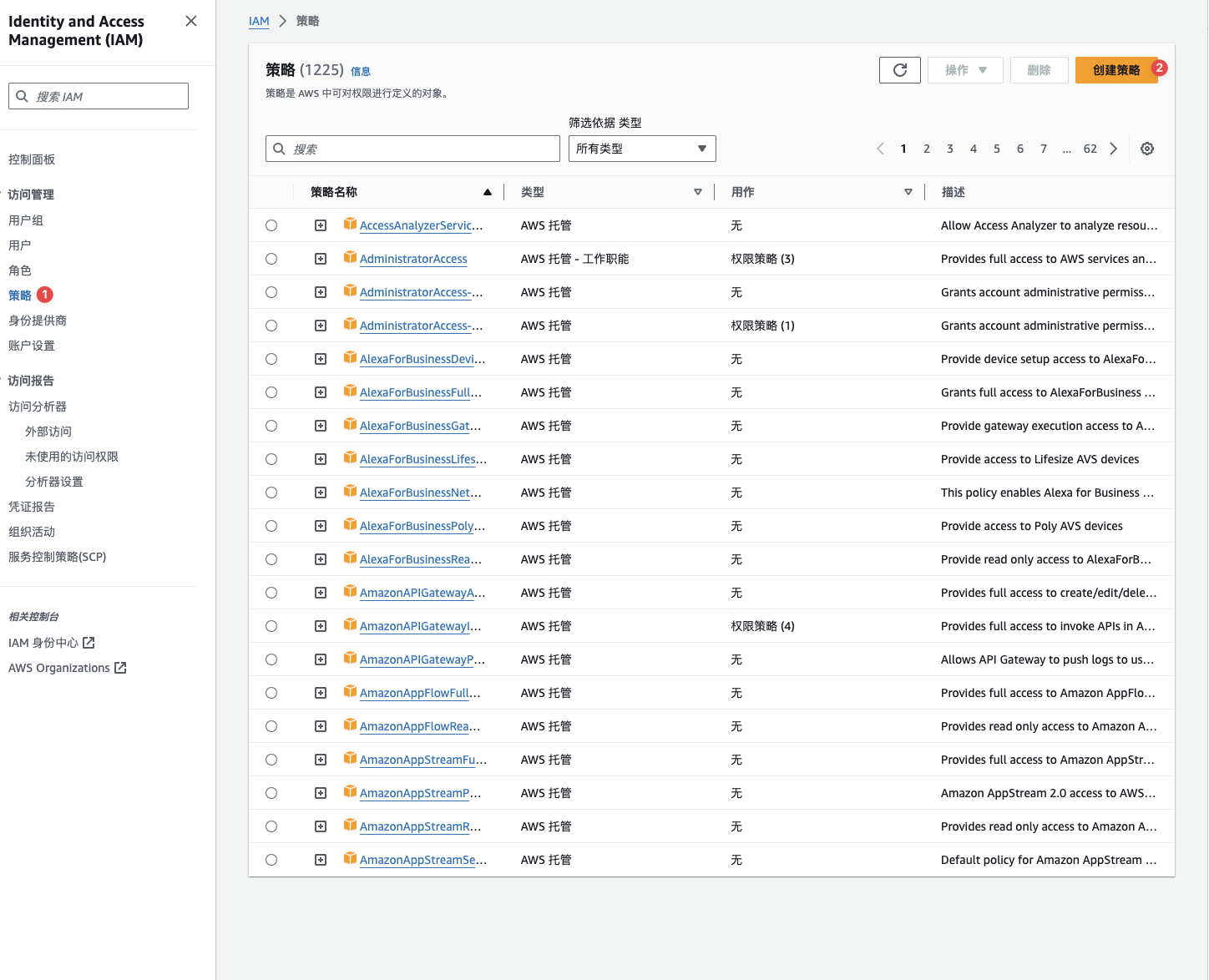The width and height of the screenshot is (1209, 980).
Task: Open 凭证报告 in the sidebar
Action: tap(32, 507)
